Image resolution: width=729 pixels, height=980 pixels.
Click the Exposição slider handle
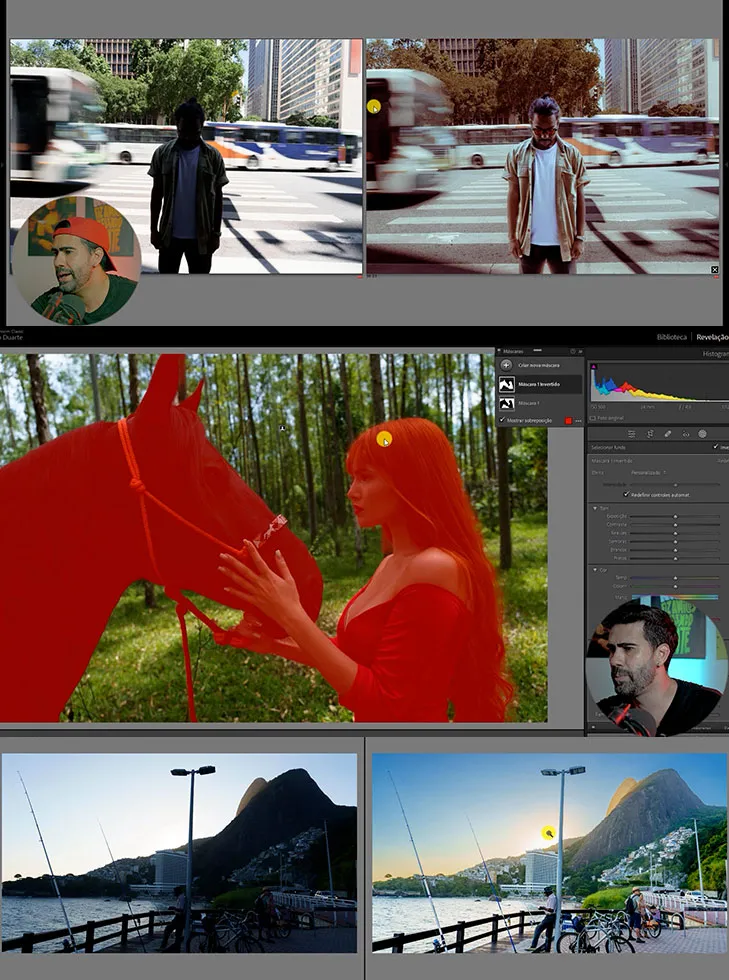point(675,517)
